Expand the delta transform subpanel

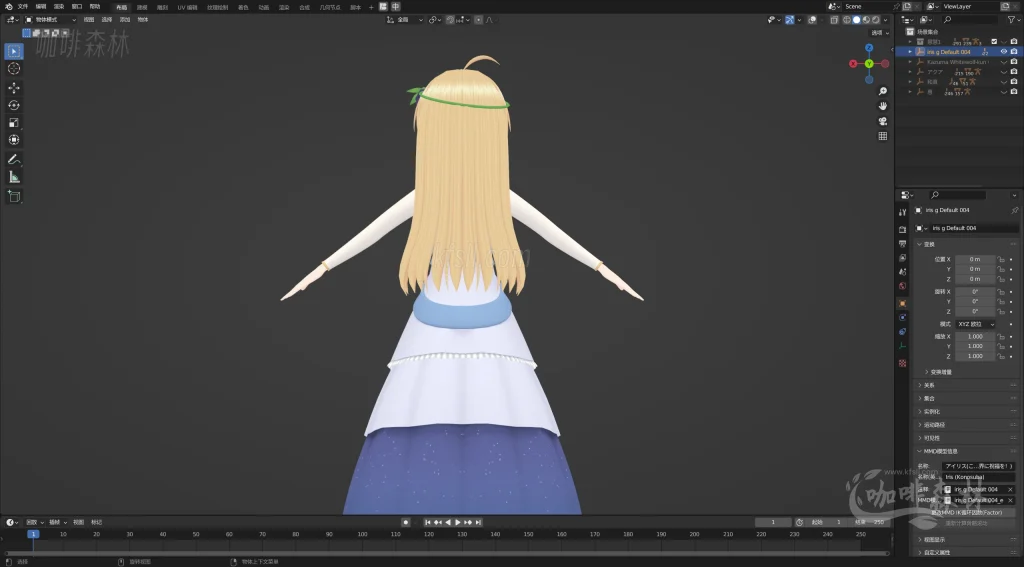[x=938, y=372]
